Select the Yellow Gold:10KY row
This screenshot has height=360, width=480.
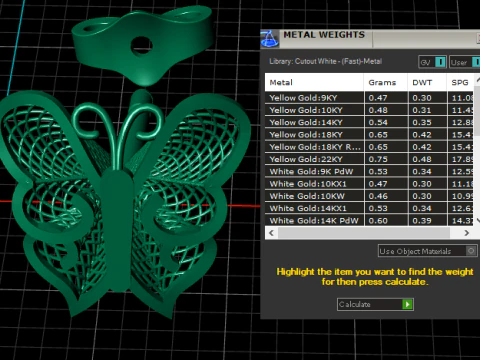369,110
